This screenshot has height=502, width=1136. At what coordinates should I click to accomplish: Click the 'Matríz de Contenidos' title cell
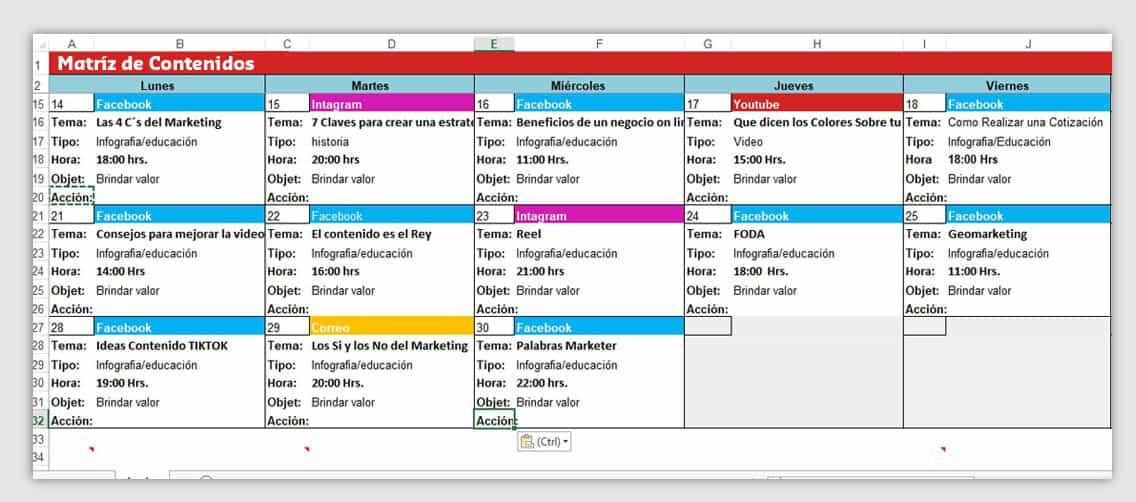(580, 63)
